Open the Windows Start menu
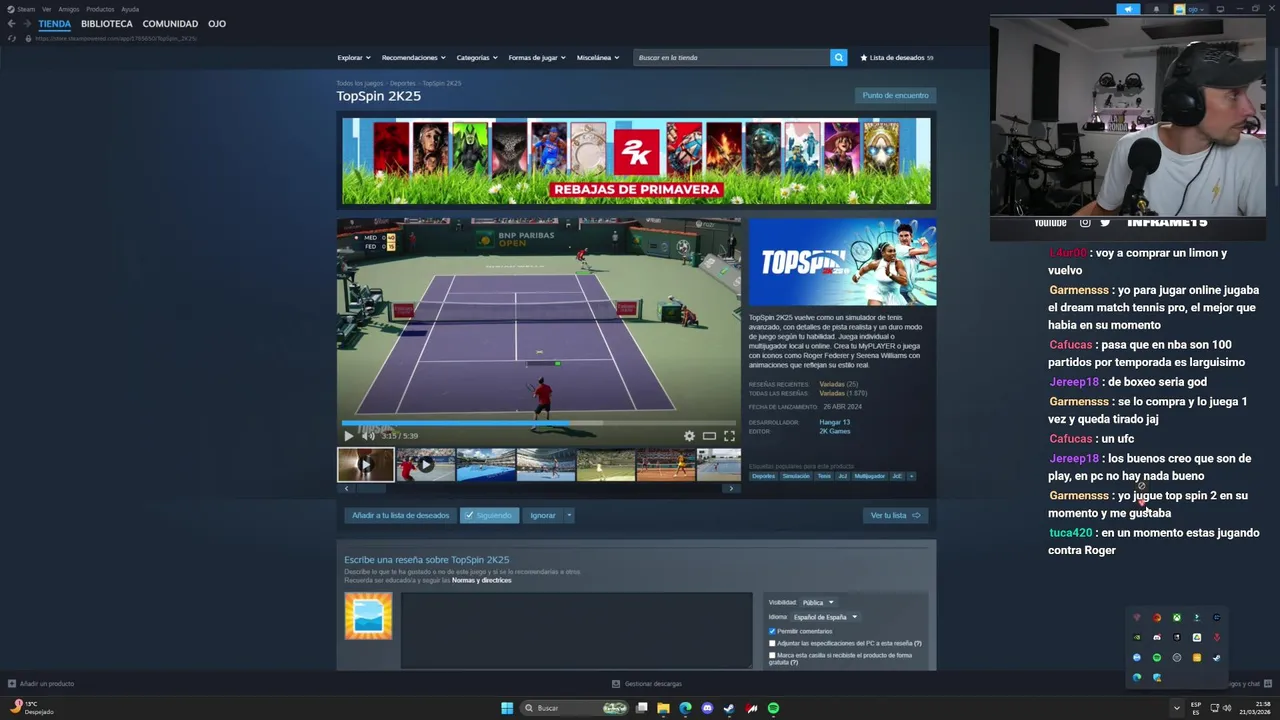1280x720 pixels. [507, 708]
